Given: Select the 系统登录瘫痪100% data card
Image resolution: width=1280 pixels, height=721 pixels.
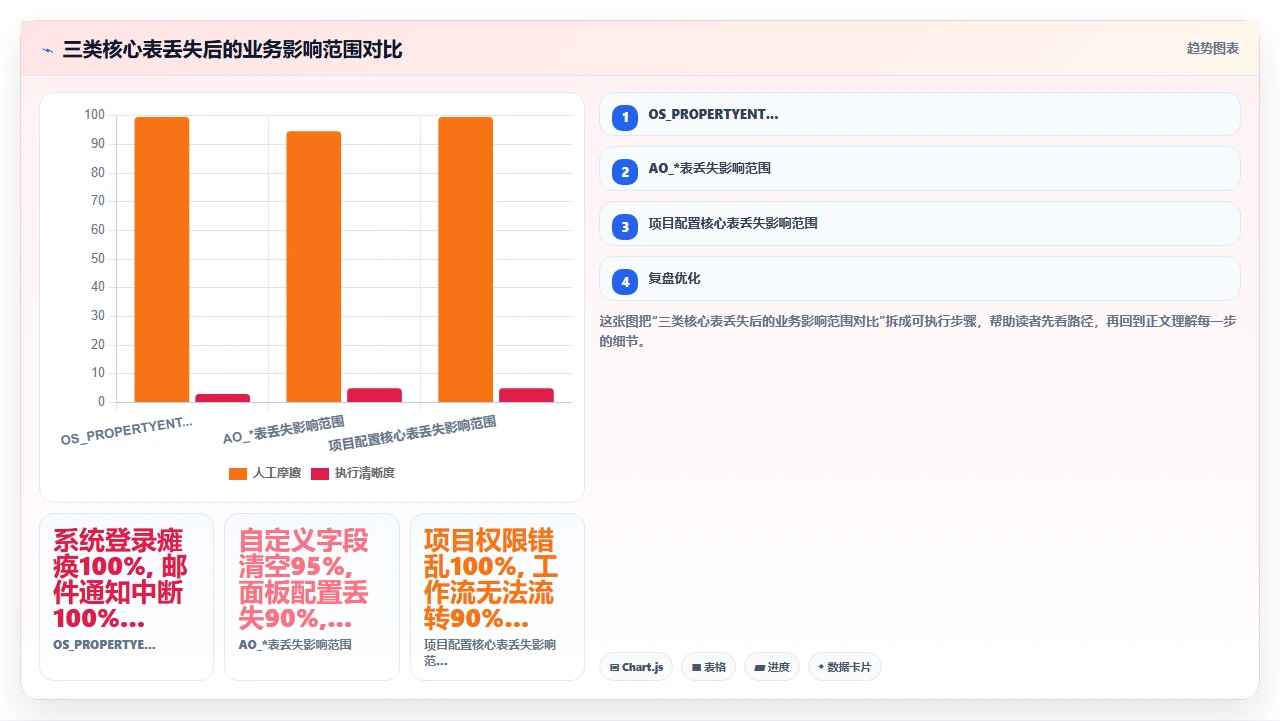Looking at the screenshot, I should 126,597.
